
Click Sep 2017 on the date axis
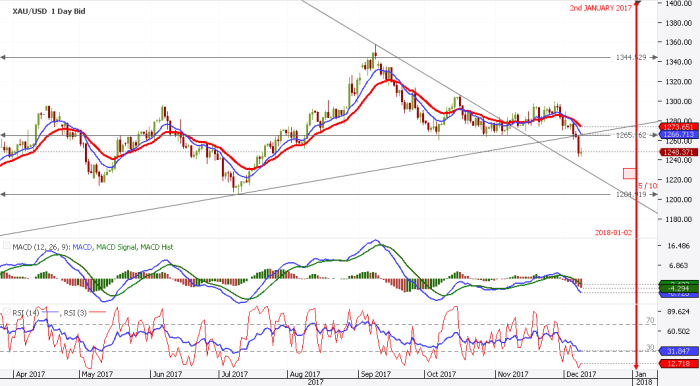click(x=374, y=374)
